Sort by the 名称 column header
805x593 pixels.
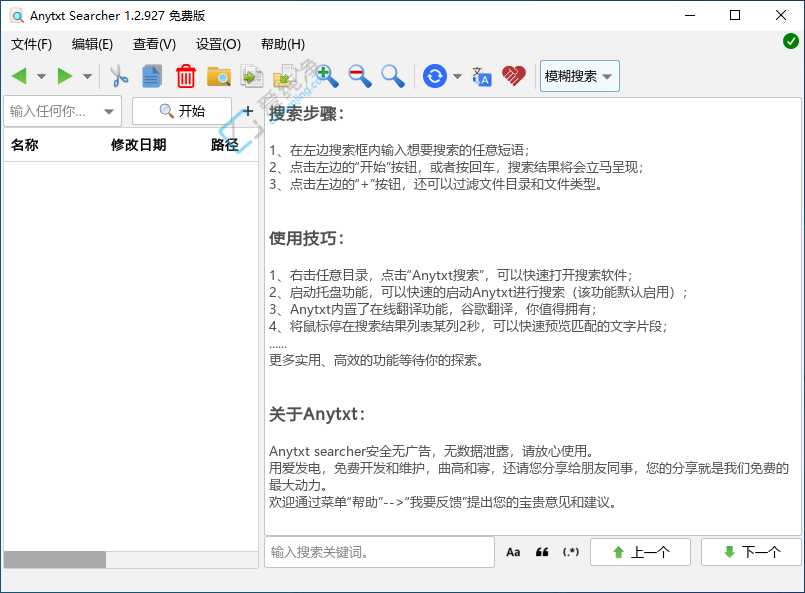[25, 145]
